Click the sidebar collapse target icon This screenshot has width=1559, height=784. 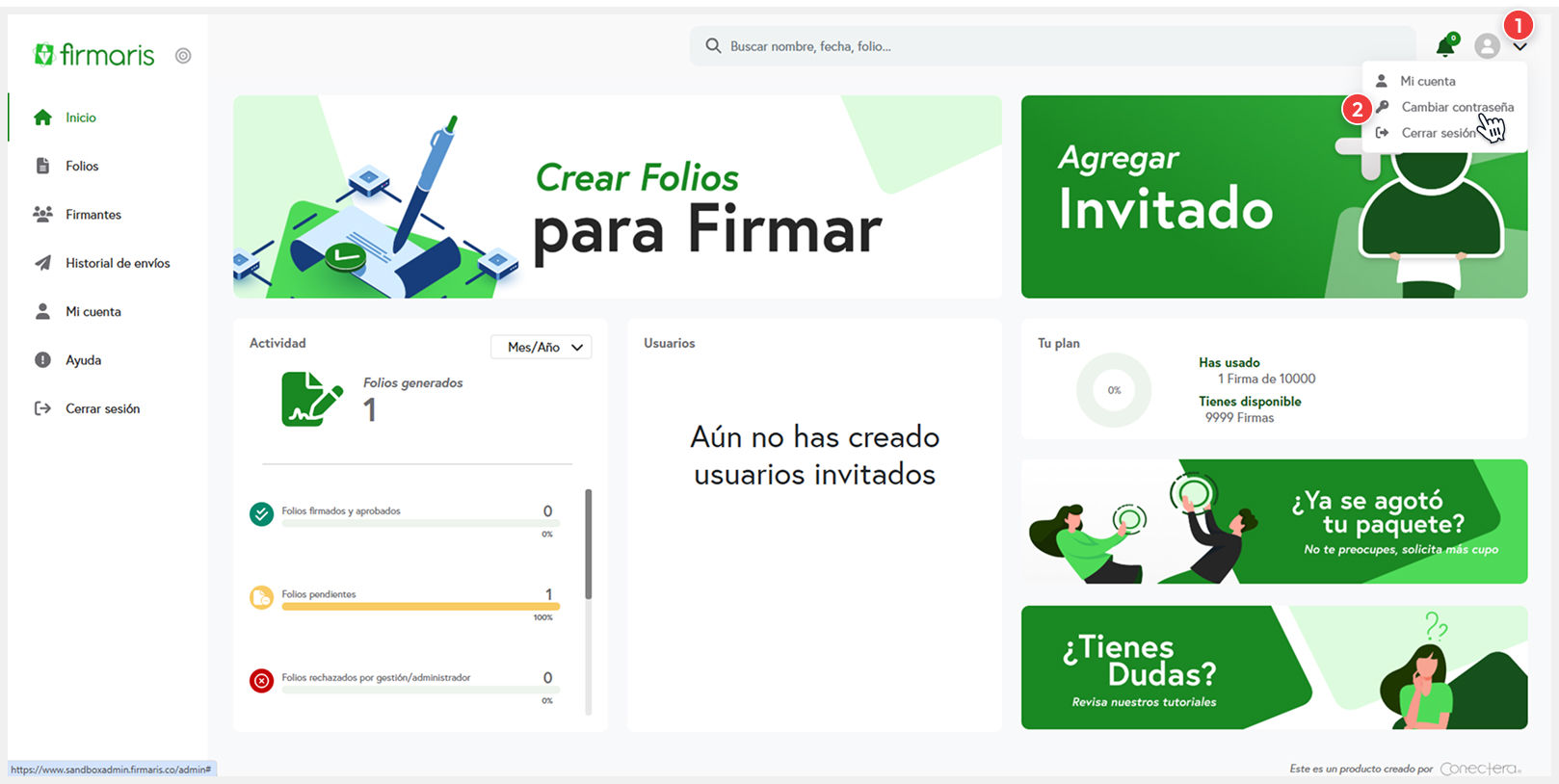point(183,56)
